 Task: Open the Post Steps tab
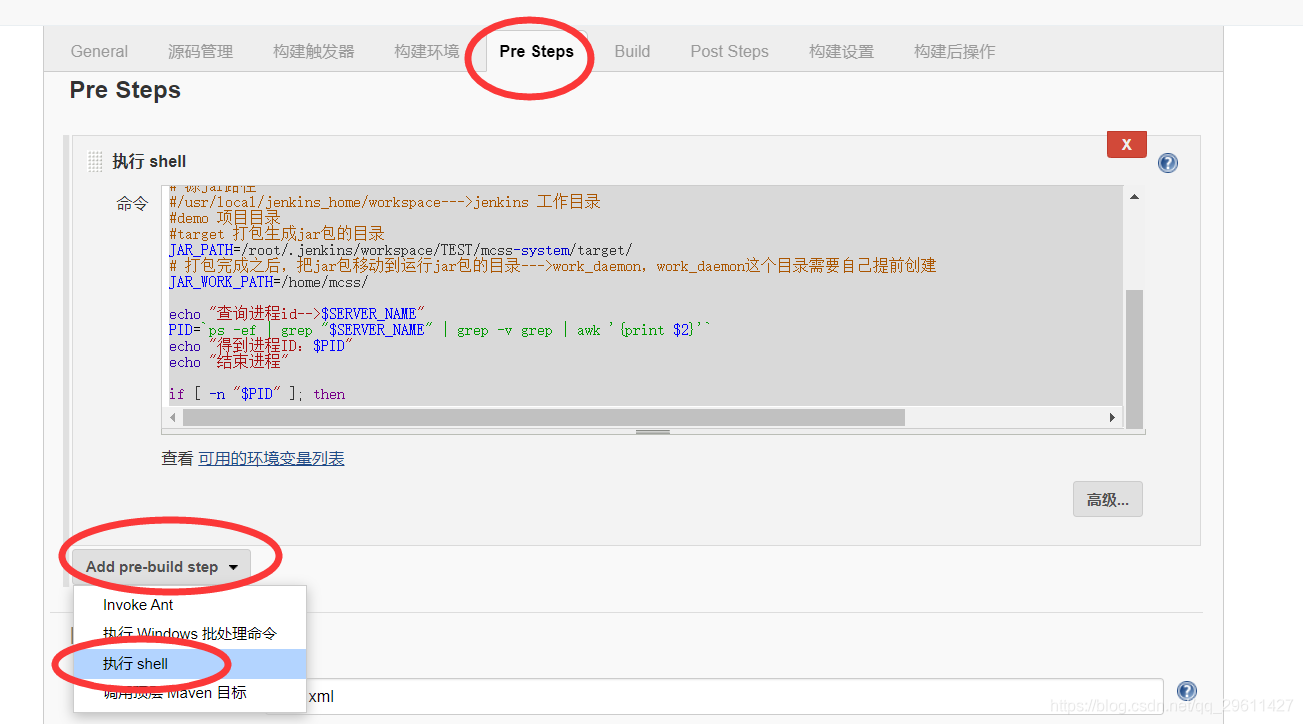729,51
